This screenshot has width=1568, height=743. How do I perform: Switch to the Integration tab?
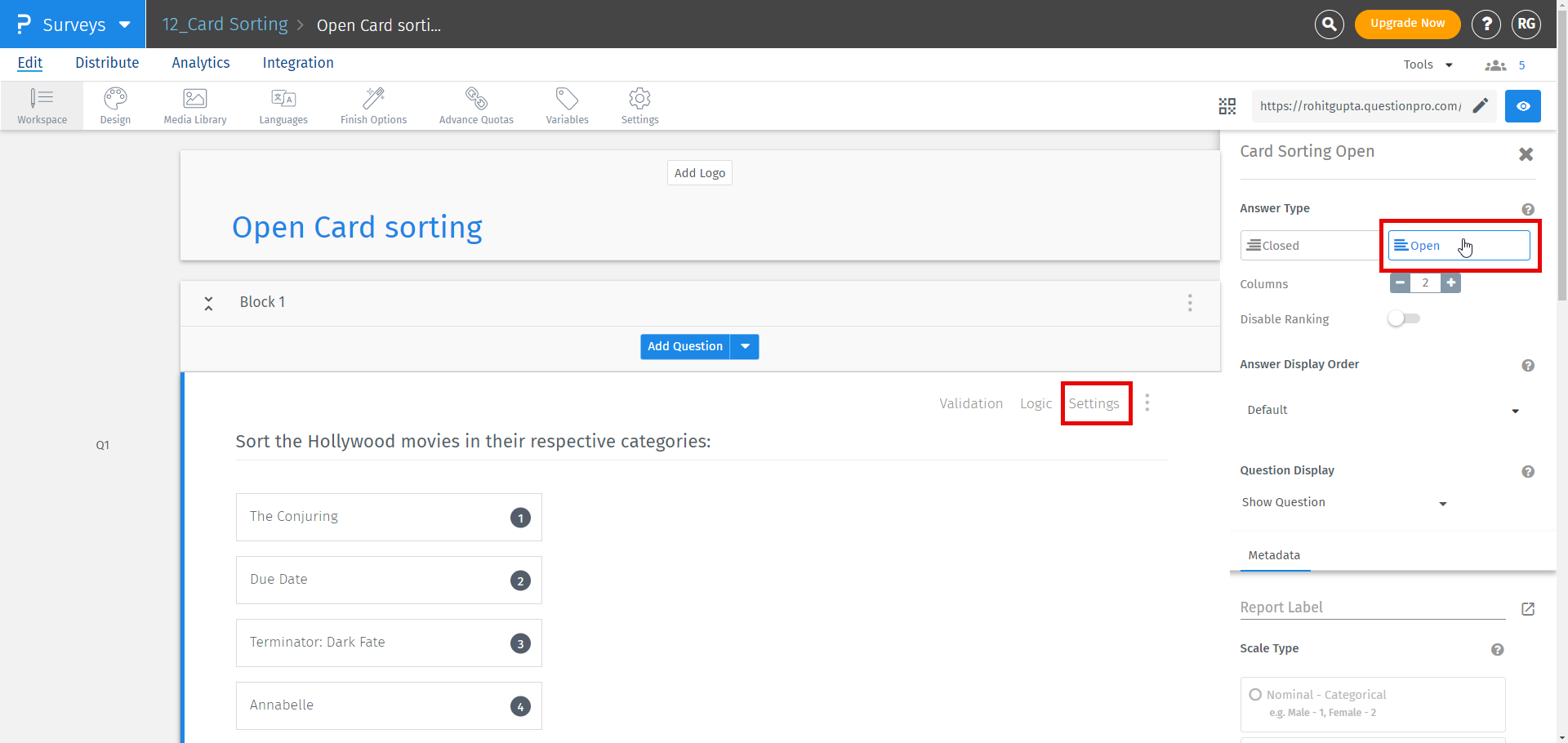[x=298, y=63]
